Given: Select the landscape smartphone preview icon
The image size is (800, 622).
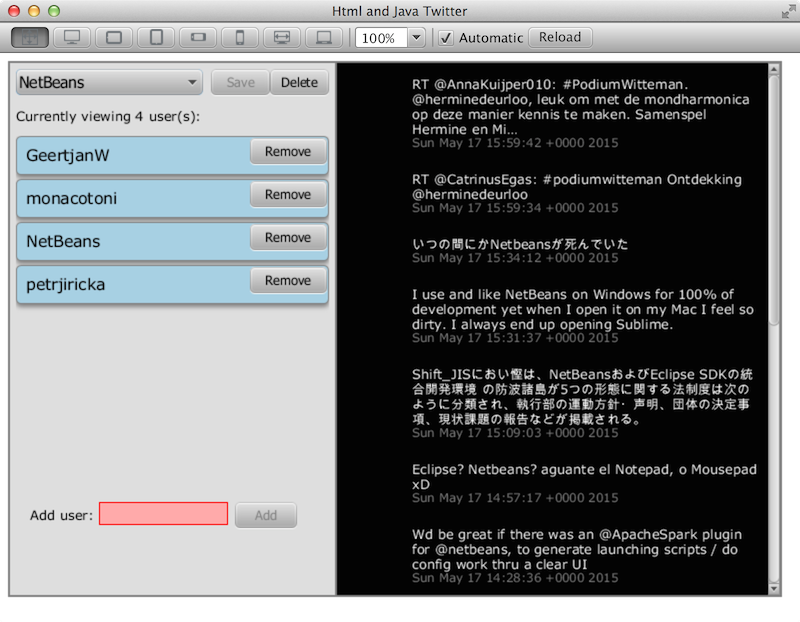Looking at the screenshot, I should click(198, 38).
